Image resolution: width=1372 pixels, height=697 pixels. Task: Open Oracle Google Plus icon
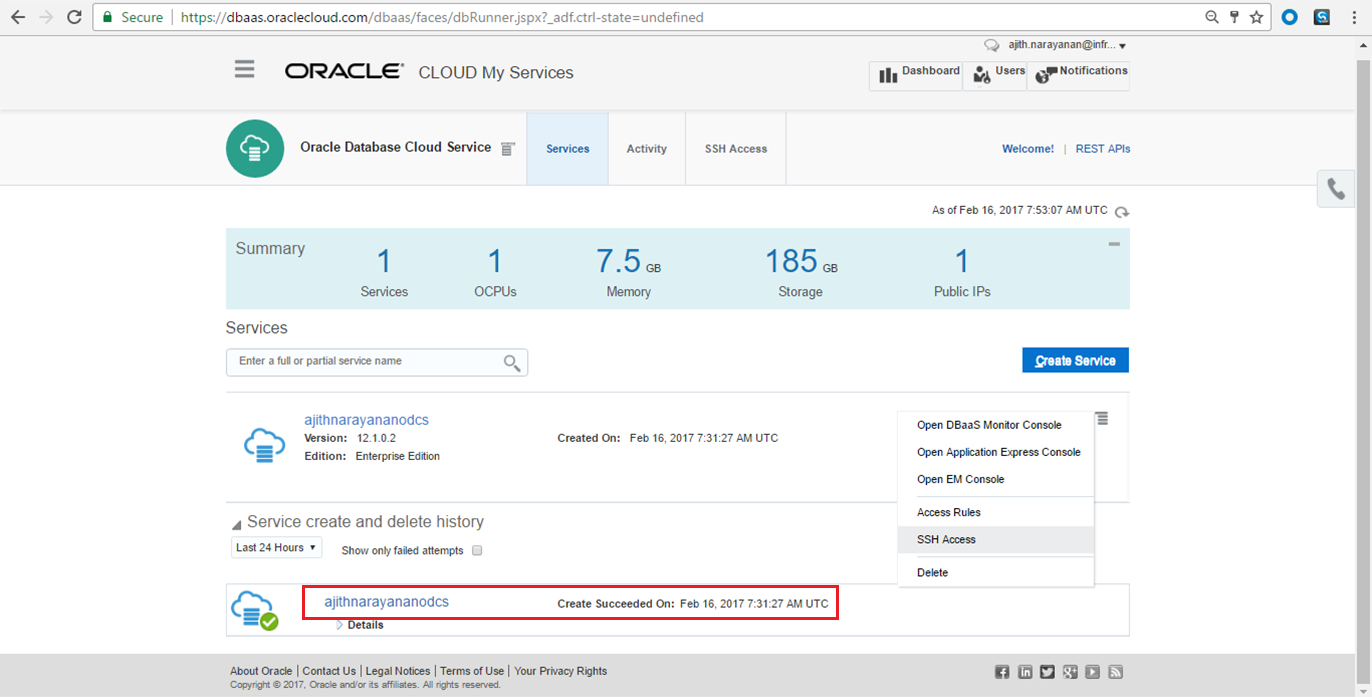coord(1070,672)
